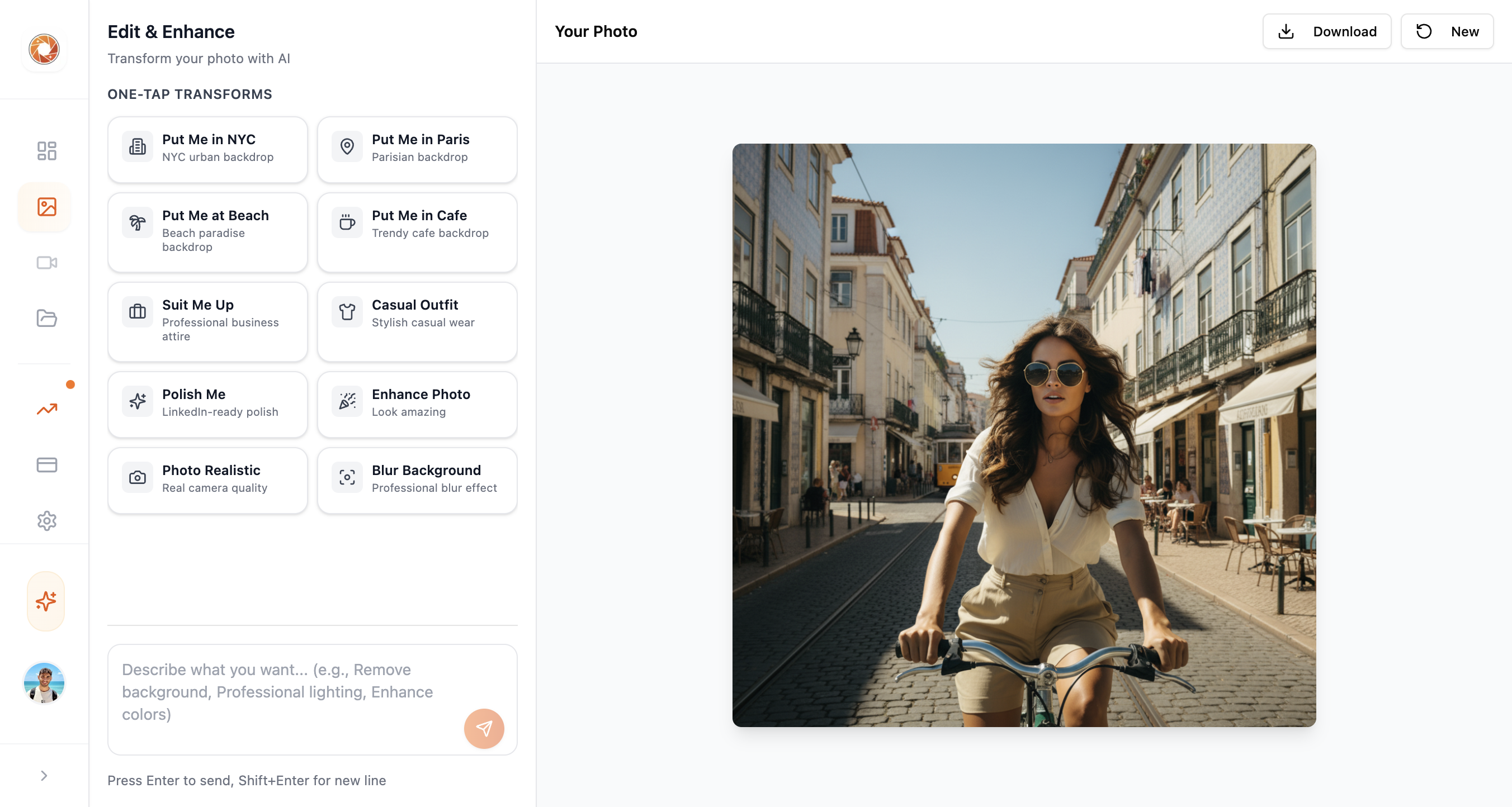This screenshot has height=807, width=1512.
Task: Open the dashboard grid icon in sidebar
Action: point(46,151)
